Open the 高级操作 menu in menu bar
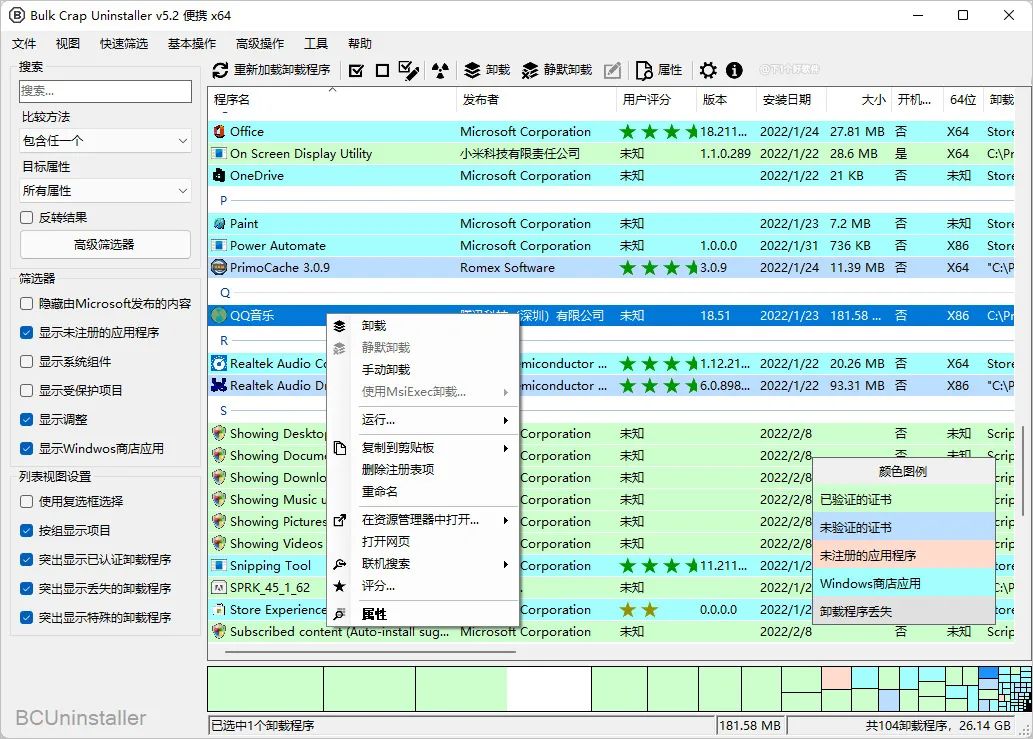1033x739 pixels. (260, 44)
